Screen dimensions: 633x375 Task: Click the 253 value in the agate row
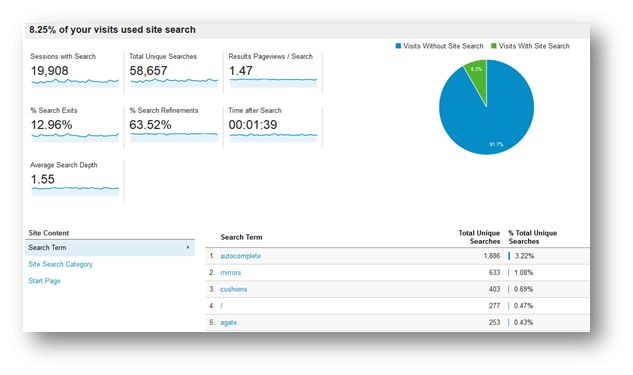495,322
